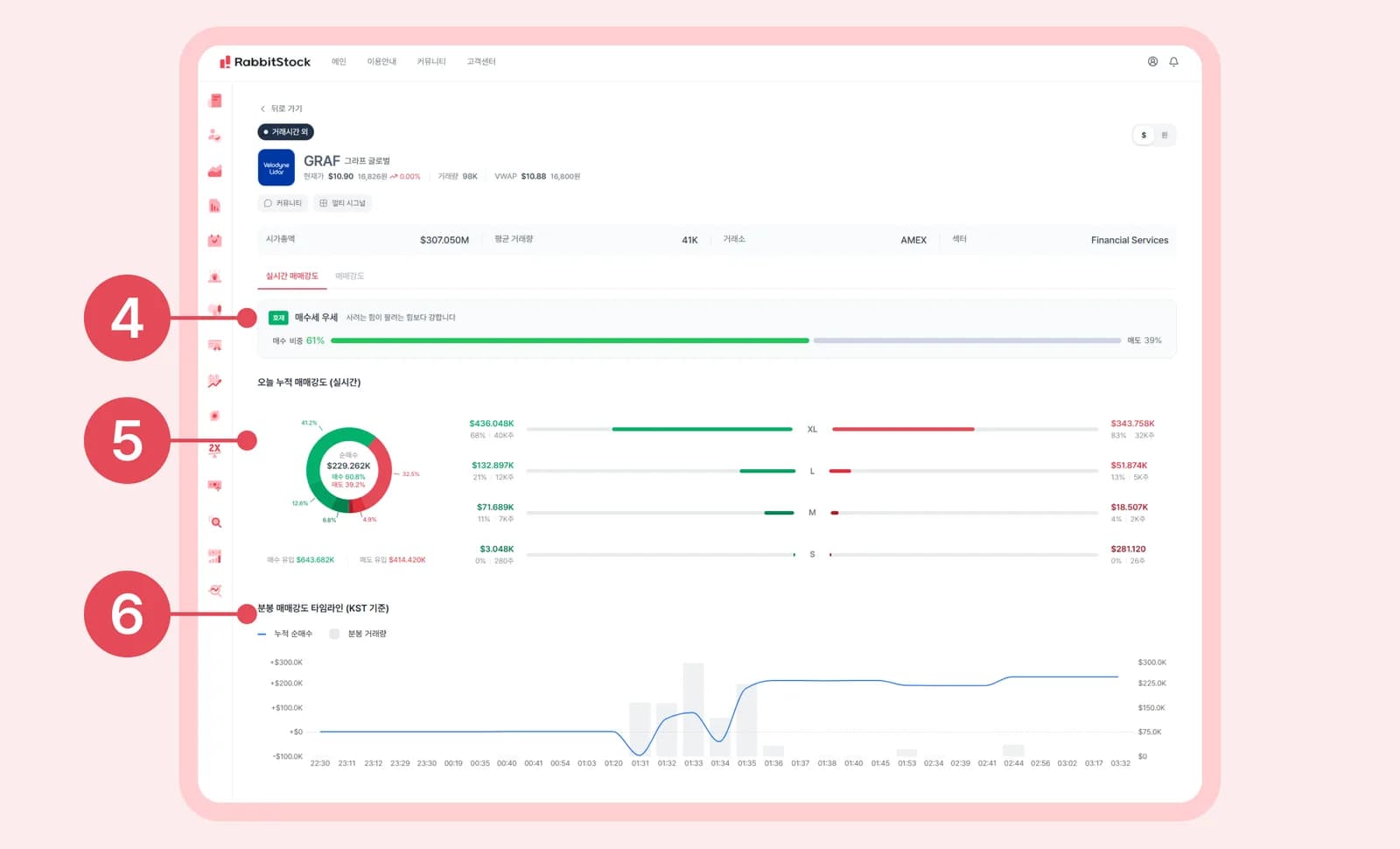The image size is (1400, 849).
Task: Open the 커뮤니티 nav menu
Action: pyautogui.click(x=431, y=61)
